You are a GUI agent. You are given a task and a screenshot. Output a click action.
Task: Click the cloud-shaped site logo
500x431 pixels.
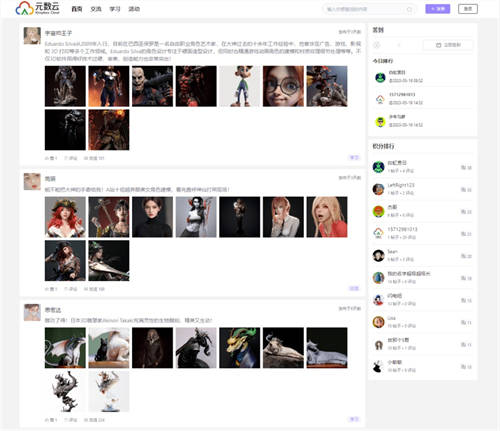[25, 8]
